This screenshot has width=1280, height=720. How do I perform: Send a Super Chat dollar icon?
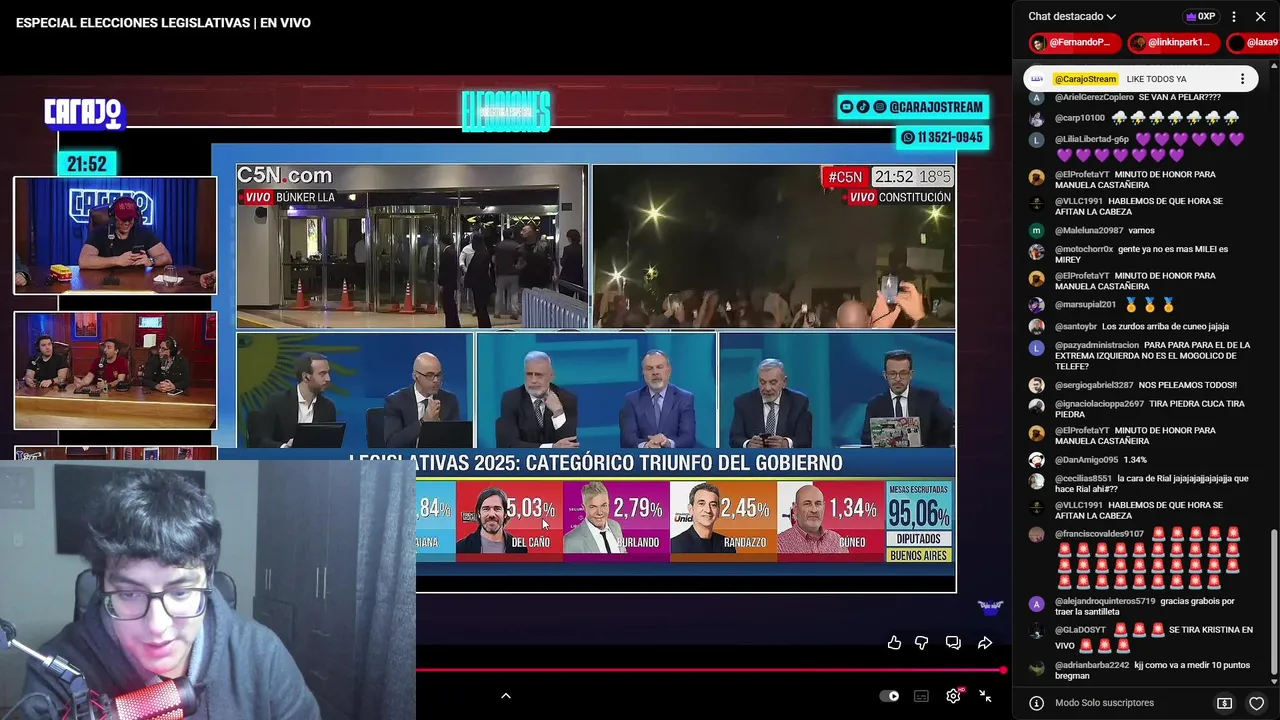(x=1224, y=703)
